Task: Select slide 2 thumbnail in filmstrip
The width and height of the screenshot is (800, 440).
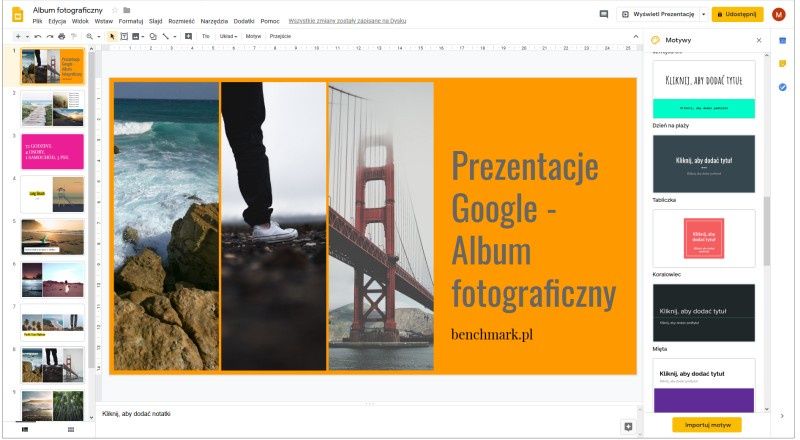Action: (52, 109)
